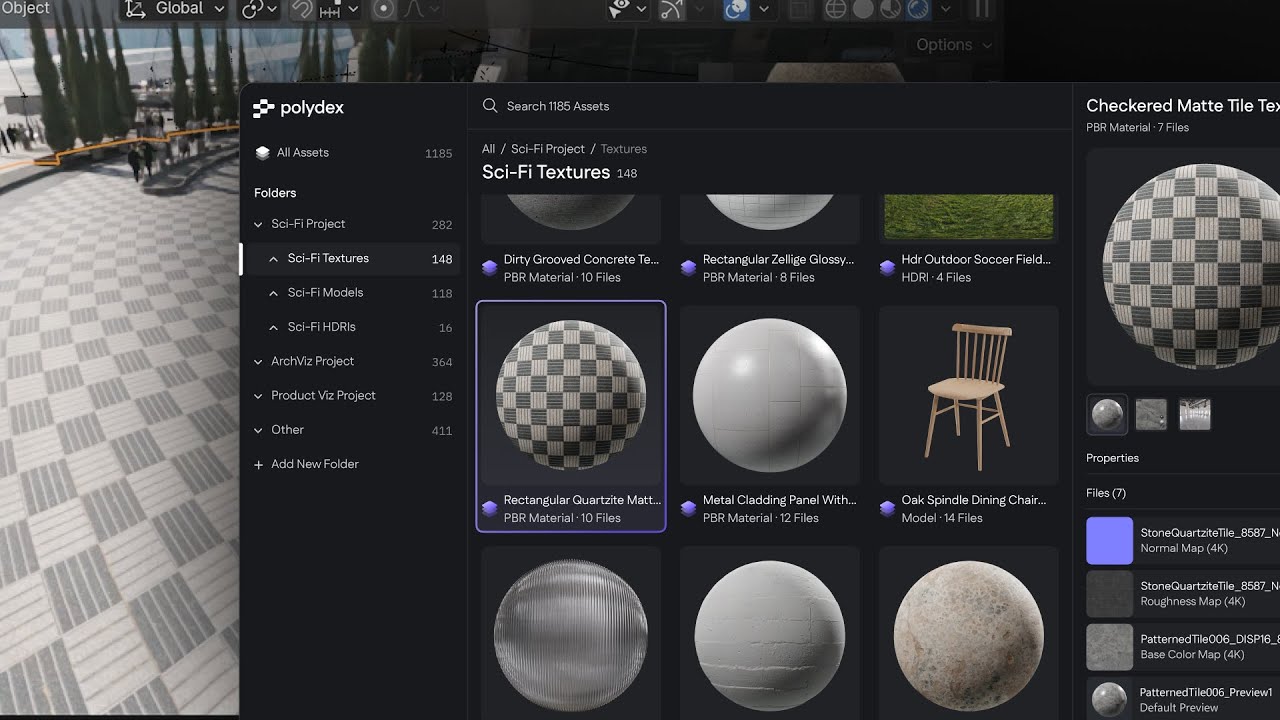Click Sci-Fi Project in the breadcrumb
1280x720 pixels.
click(548, 149)
